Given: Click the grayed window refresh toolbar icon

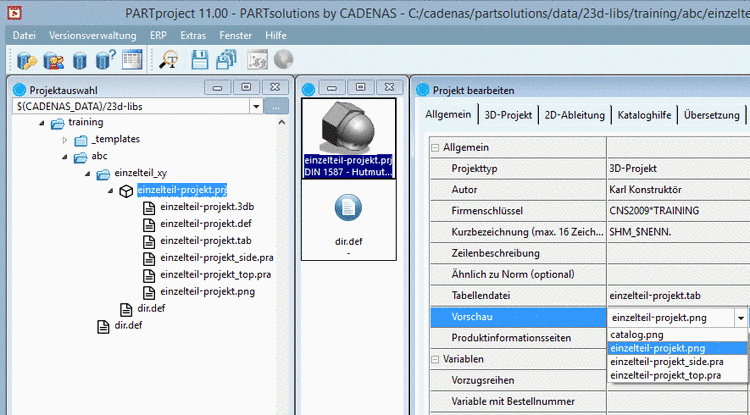Looking at the screenshot, I should point(257,60).
